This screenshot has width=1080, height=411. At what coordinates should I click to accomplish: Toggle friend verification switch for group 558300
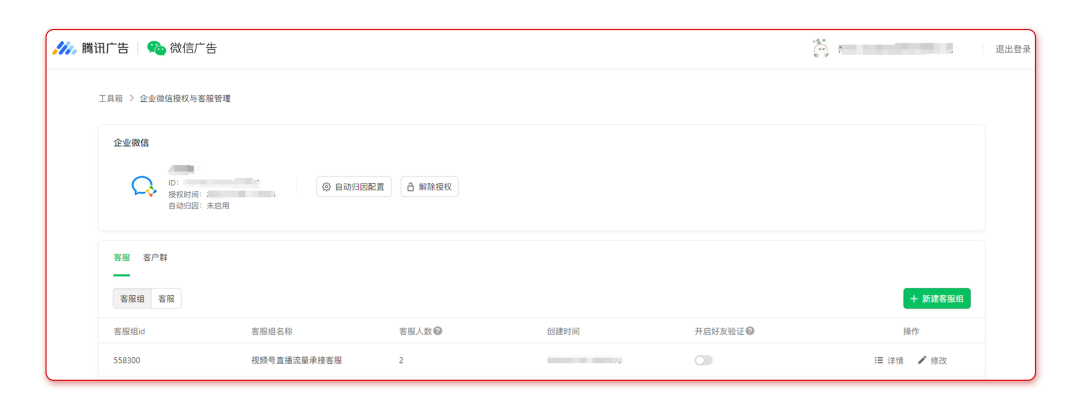[704, 360]
